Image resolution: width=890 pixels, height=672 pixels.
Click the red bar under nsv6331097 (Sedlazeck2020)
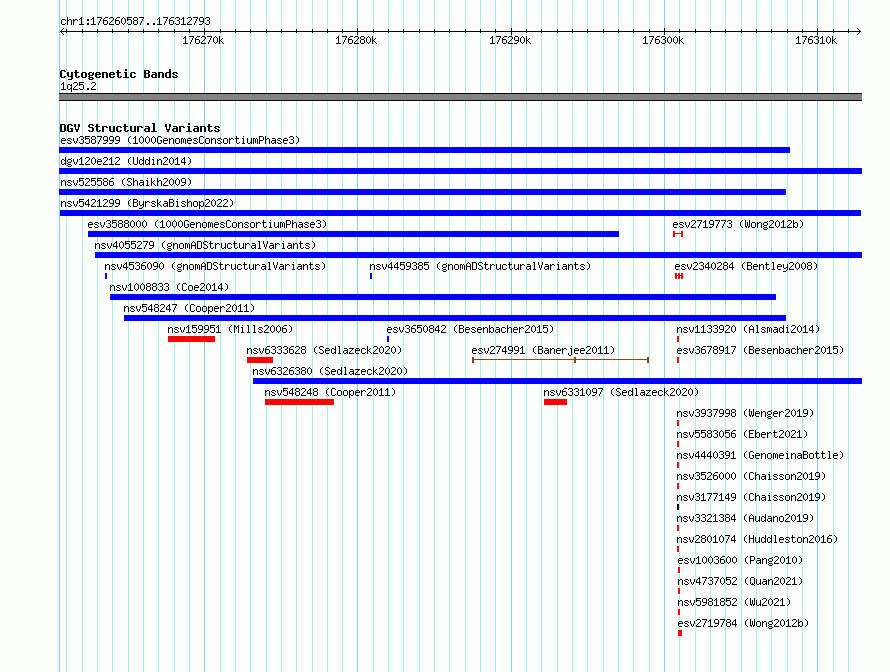[555, 402]
